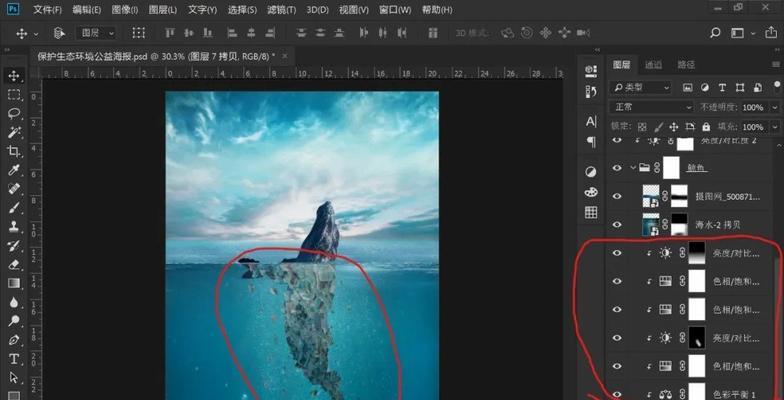This screenshot has height=400, width=784.
Task: Close the 保护生态环境公益海报.psd tab
Action: tap(285, 56)
